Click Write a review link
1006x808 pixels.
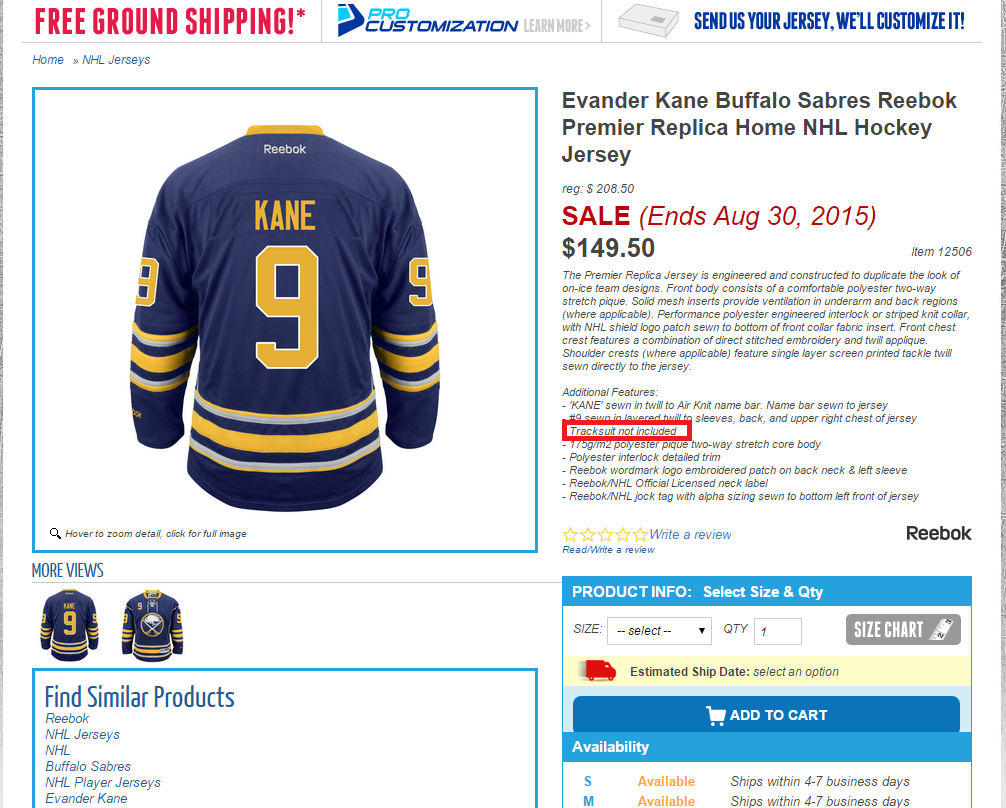690,534
